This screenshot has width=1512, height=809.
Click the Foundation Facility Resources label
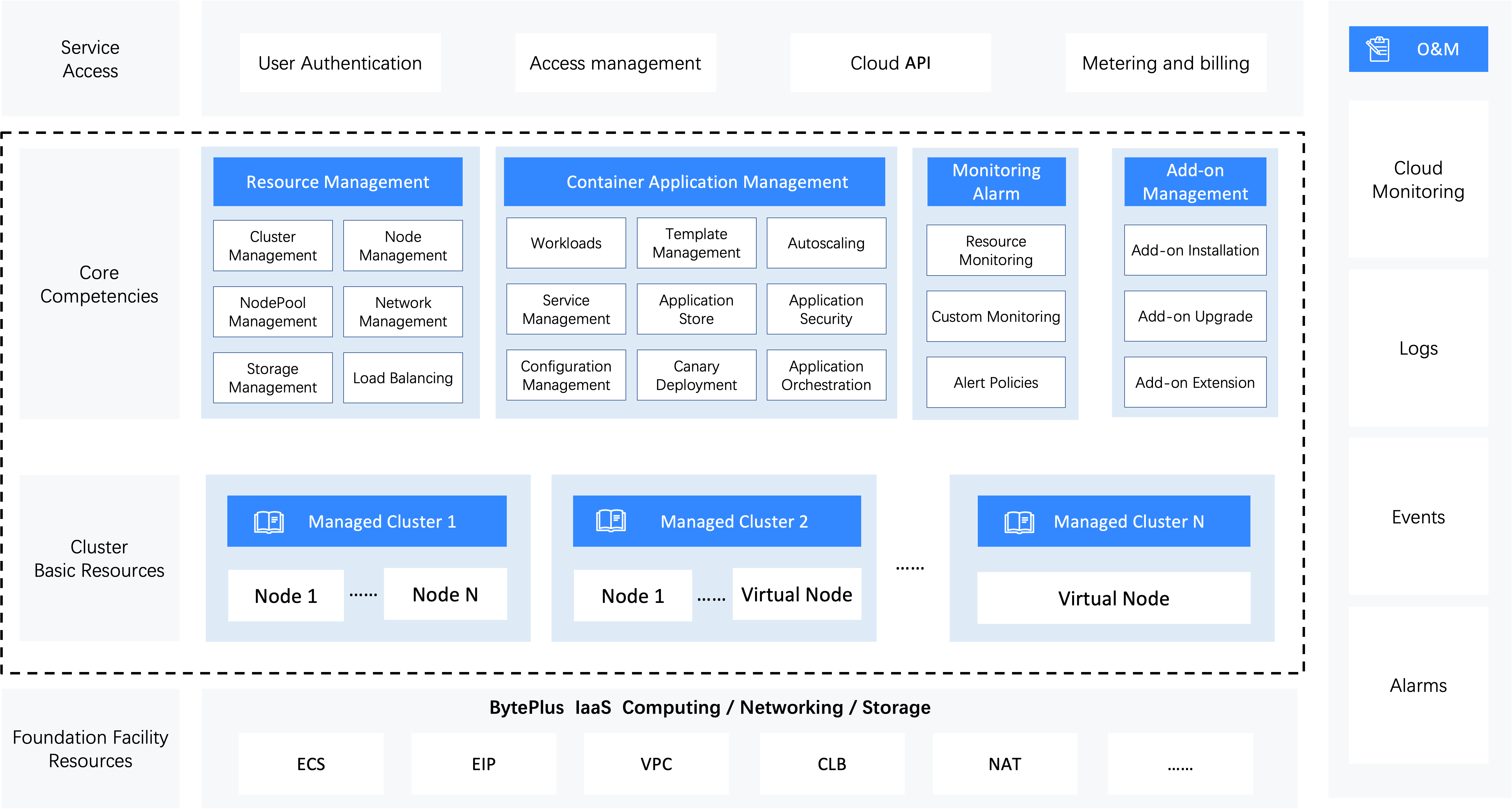tap(90, 749)
